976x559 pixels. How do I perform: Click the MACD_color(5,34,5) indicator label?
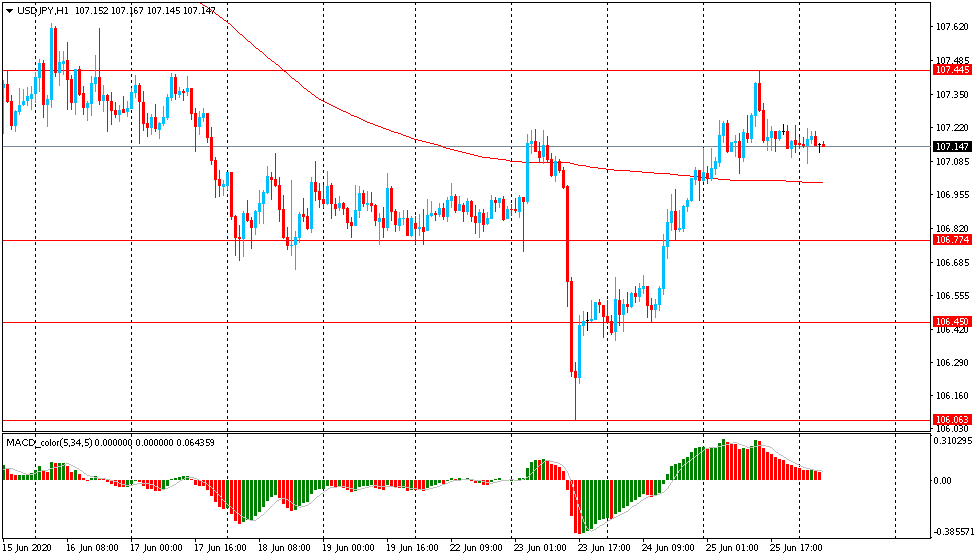tap(49, 443)
